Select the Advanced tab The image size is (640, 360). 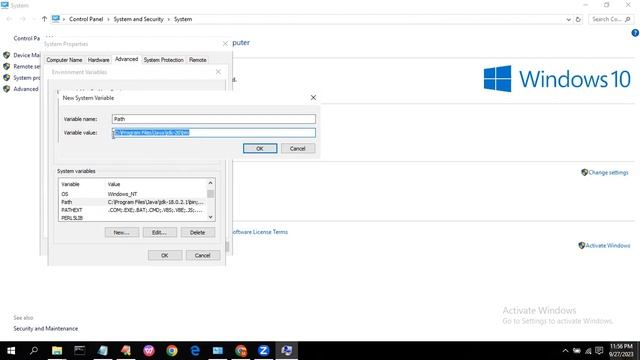127,59
